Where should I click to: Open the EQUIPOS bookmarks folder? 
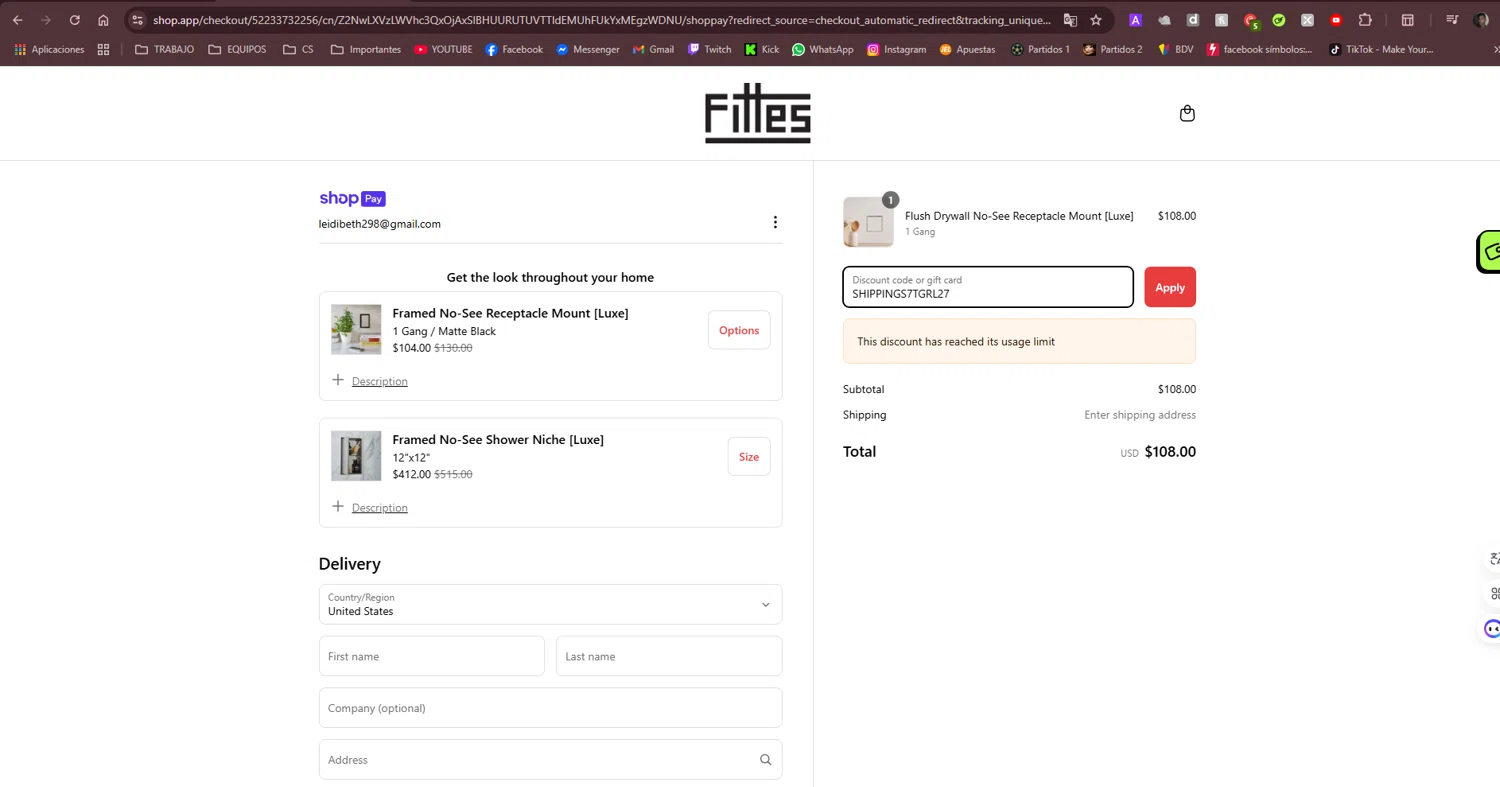(237, 49)
